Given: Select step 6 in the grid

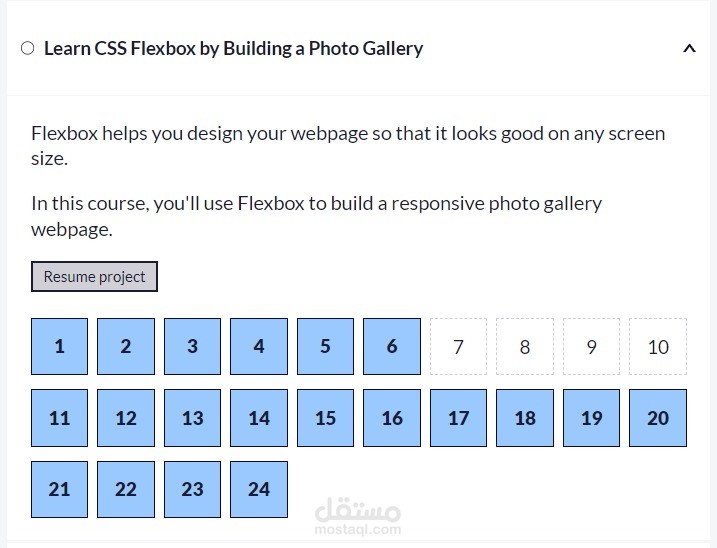Looking at the screenshot, I should point(391,346).
